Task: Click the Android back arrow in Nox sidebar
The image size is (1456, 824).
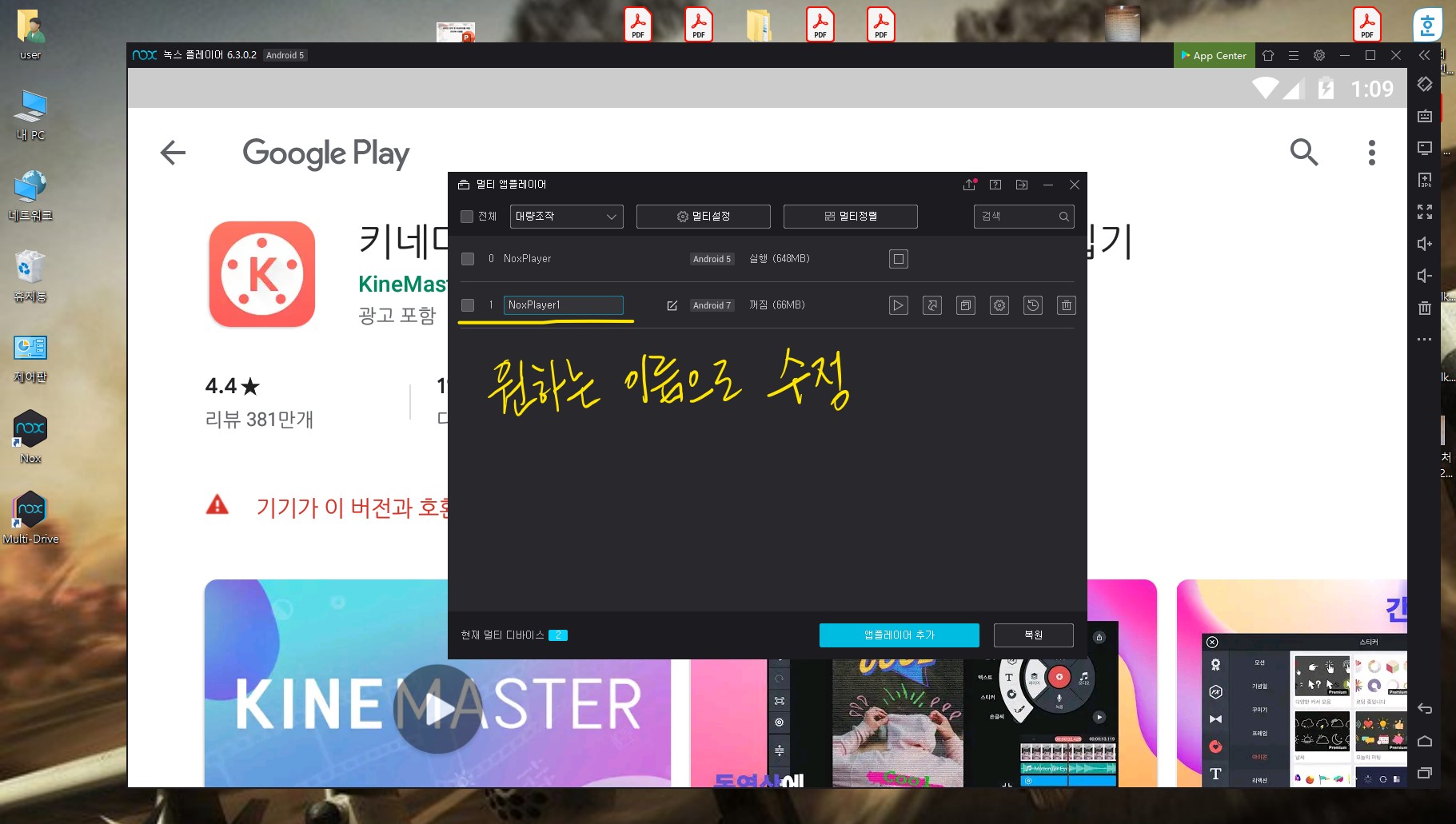Action: [1425, 709]
